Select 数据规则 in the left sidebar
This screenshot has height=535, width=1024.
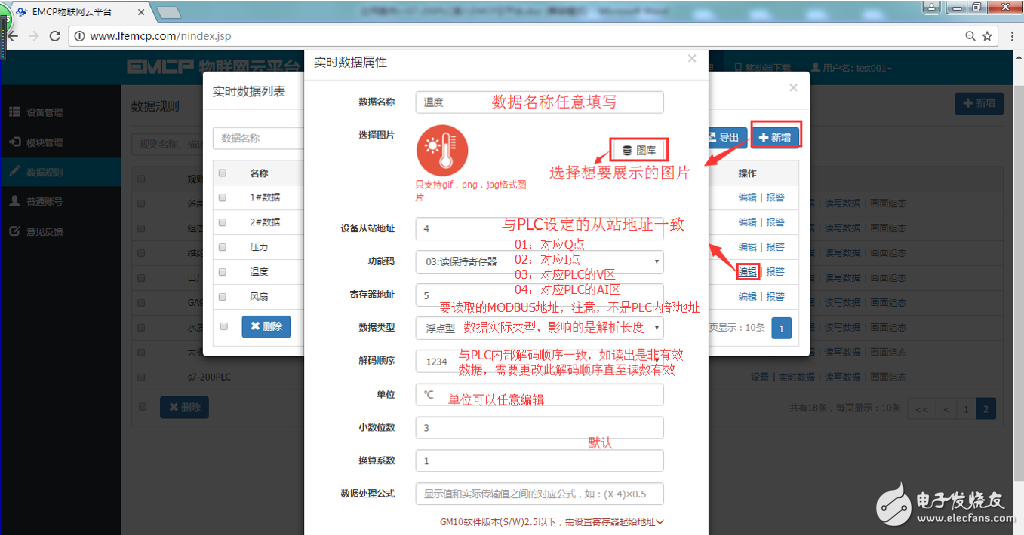click(x=44, y=172)
